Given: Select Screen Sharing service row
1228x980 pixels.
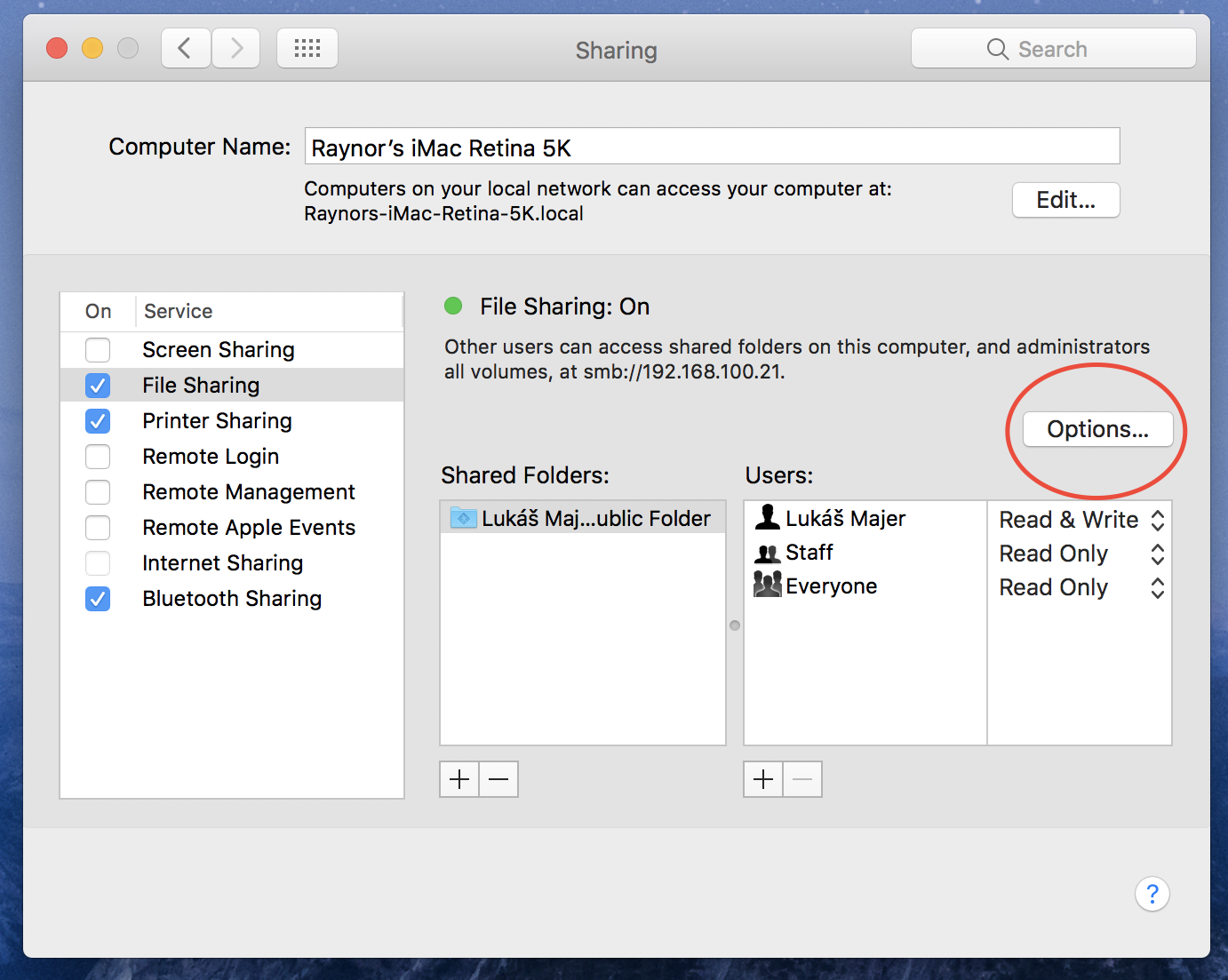Looking at the screenshot, I should pyautogui.click(x=232, y=350).
